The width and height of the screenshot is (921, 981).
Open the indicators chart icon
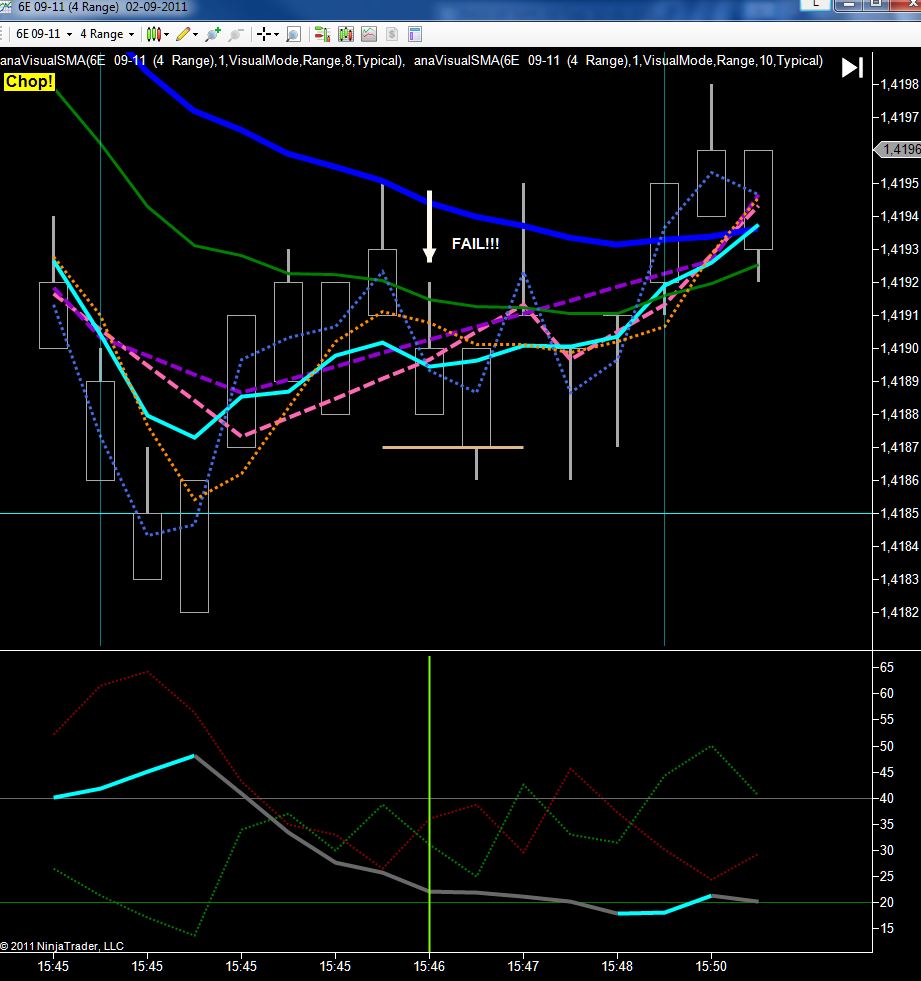pyautogui.click(x=369, y=34)
